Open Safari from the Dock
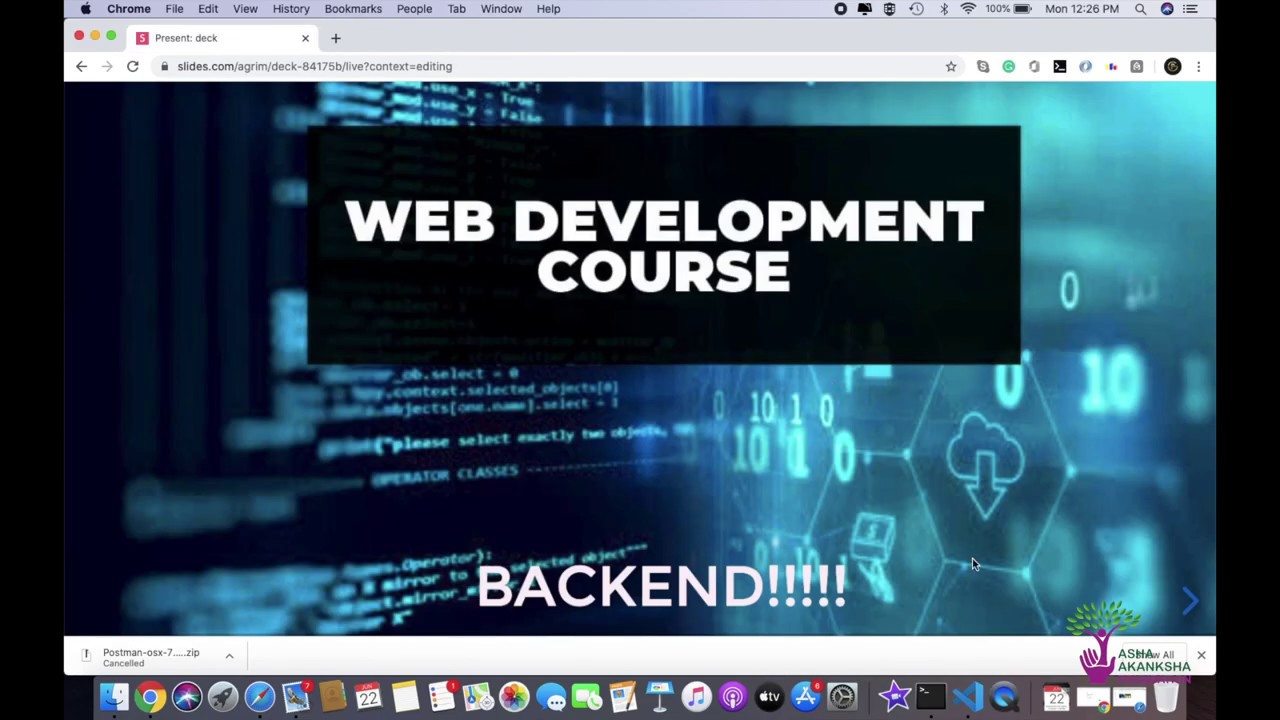 point(259,696)
